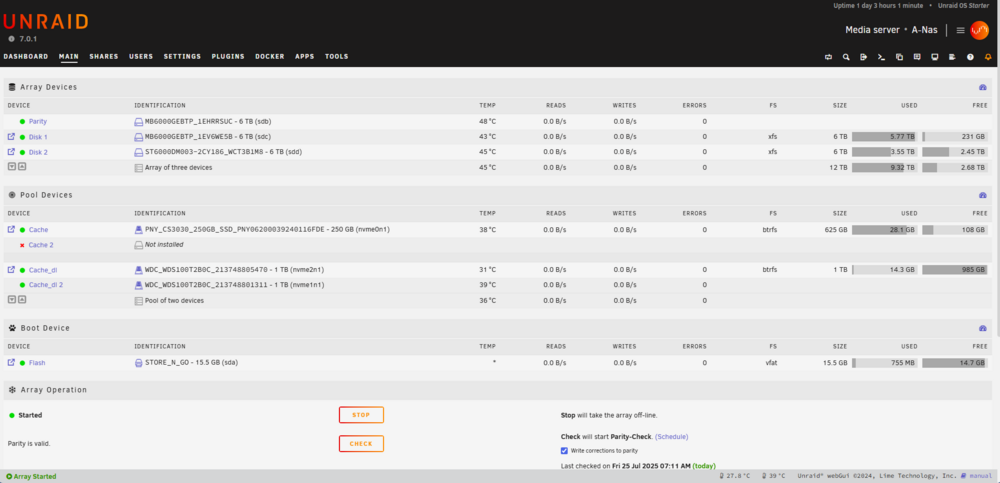Click the SSD icon beside PNY_CS3030 identification
1000x483 pixels.
point(138,230)
